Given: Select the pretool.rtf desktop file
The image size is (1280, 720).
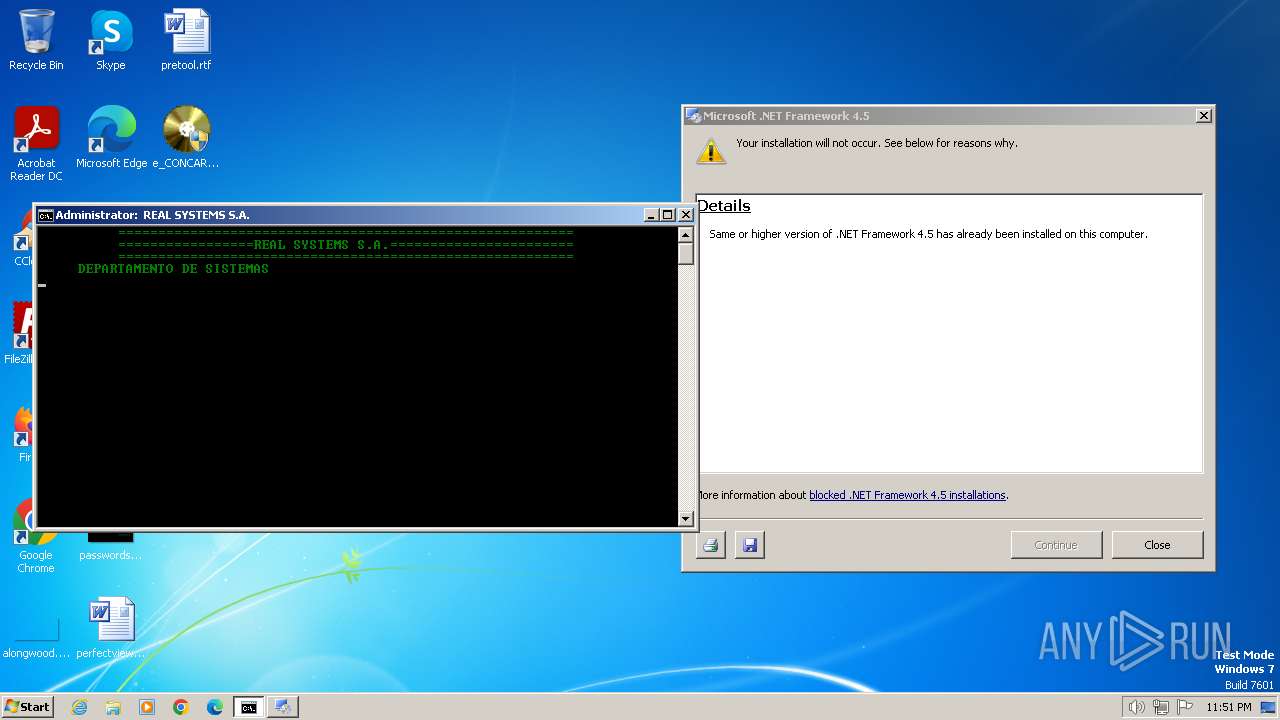Looking at the screenshot, I should tap(186, 40).
